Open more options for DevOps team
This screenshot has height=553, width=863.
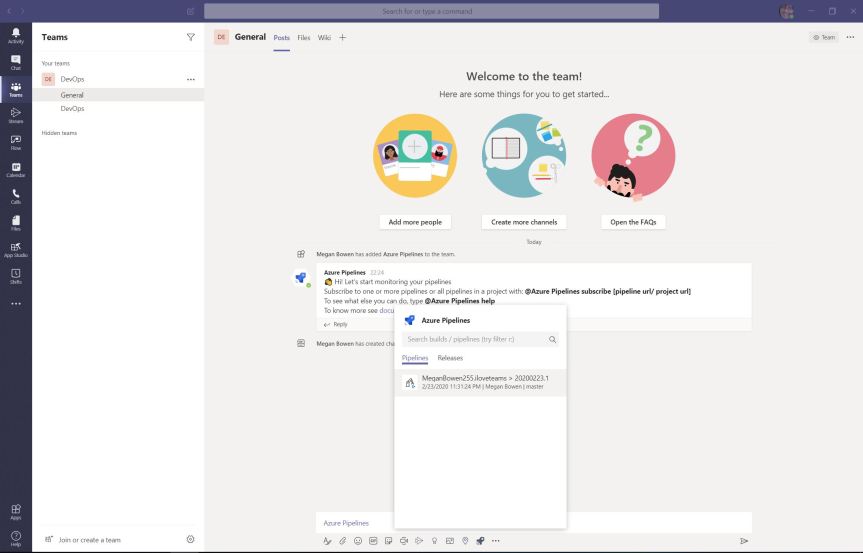click(191, 79)
